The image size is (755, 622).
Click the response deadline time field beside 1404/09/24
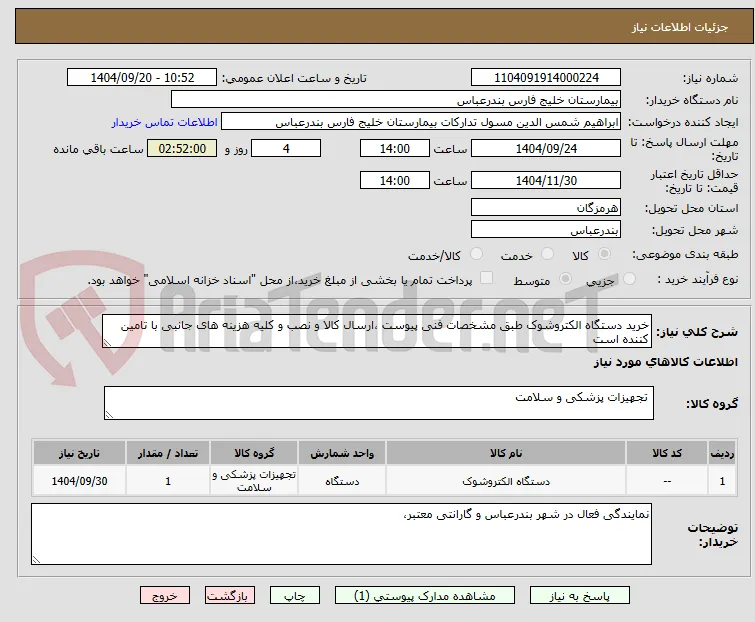coord(395,148)
